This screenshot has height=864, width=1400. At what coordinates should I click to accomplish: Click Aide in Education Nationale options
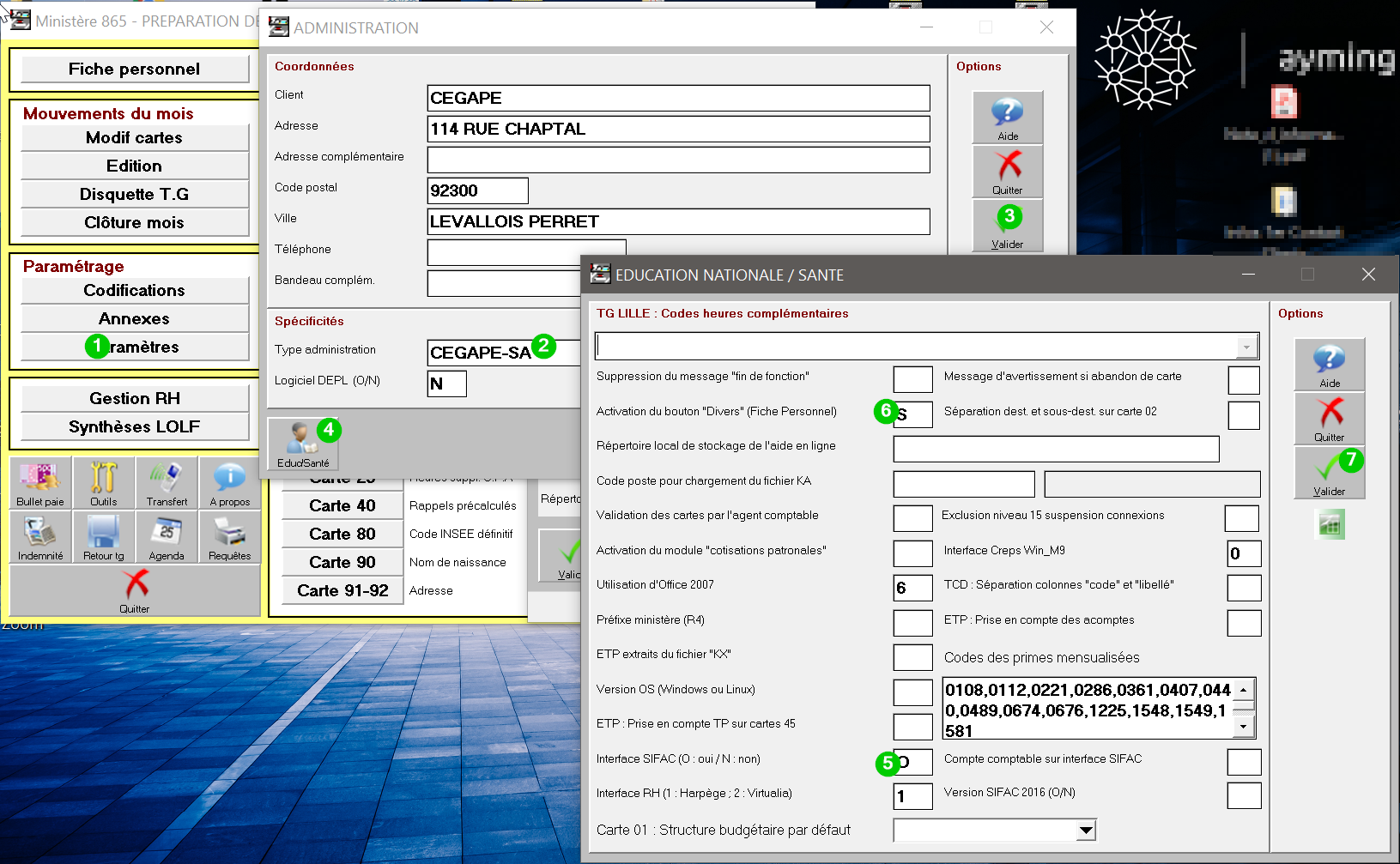(1329, 364)
